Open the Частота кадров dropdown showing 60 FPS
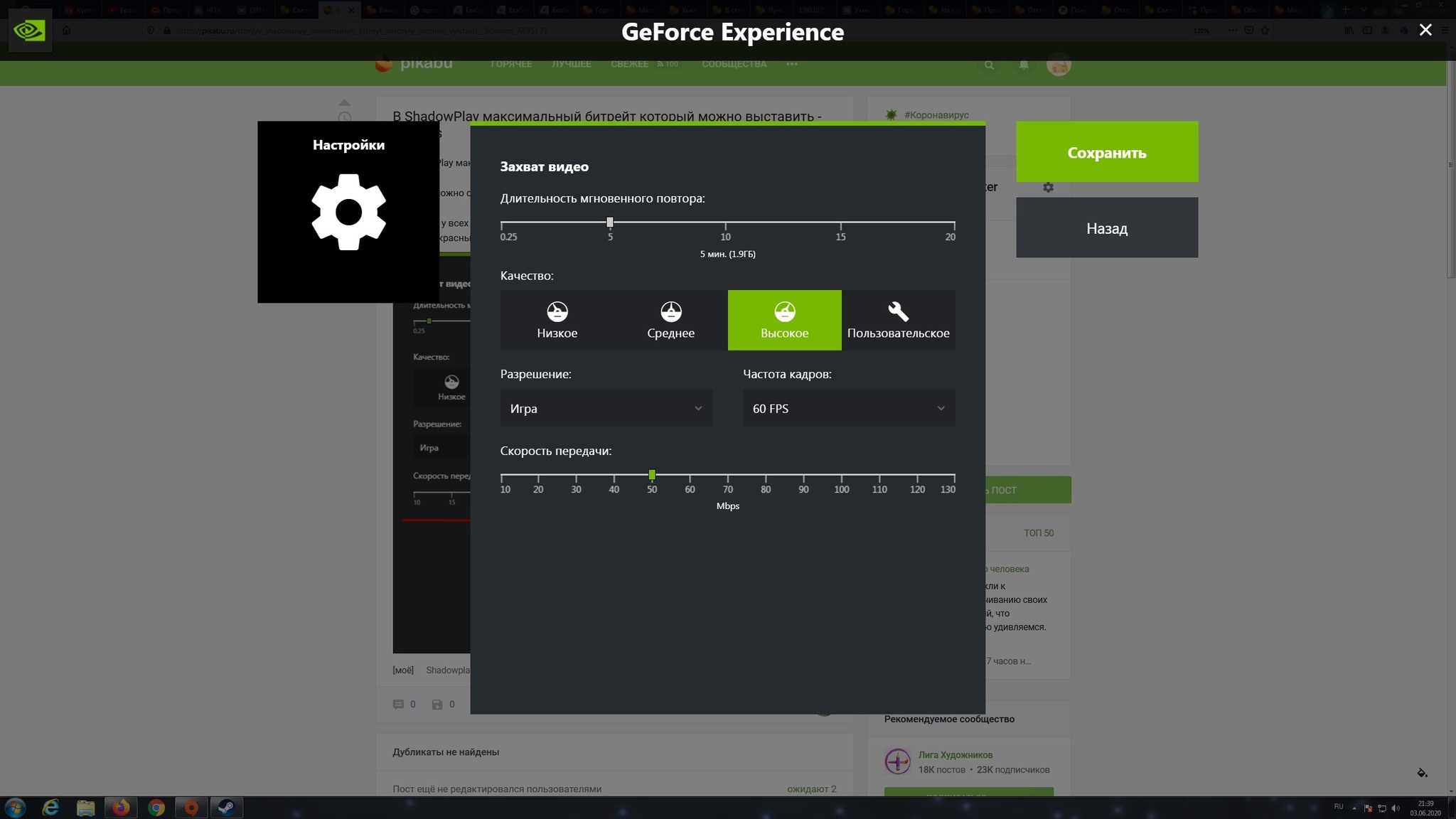This screenshot has height=819, width=1456. tap(849, 408)
